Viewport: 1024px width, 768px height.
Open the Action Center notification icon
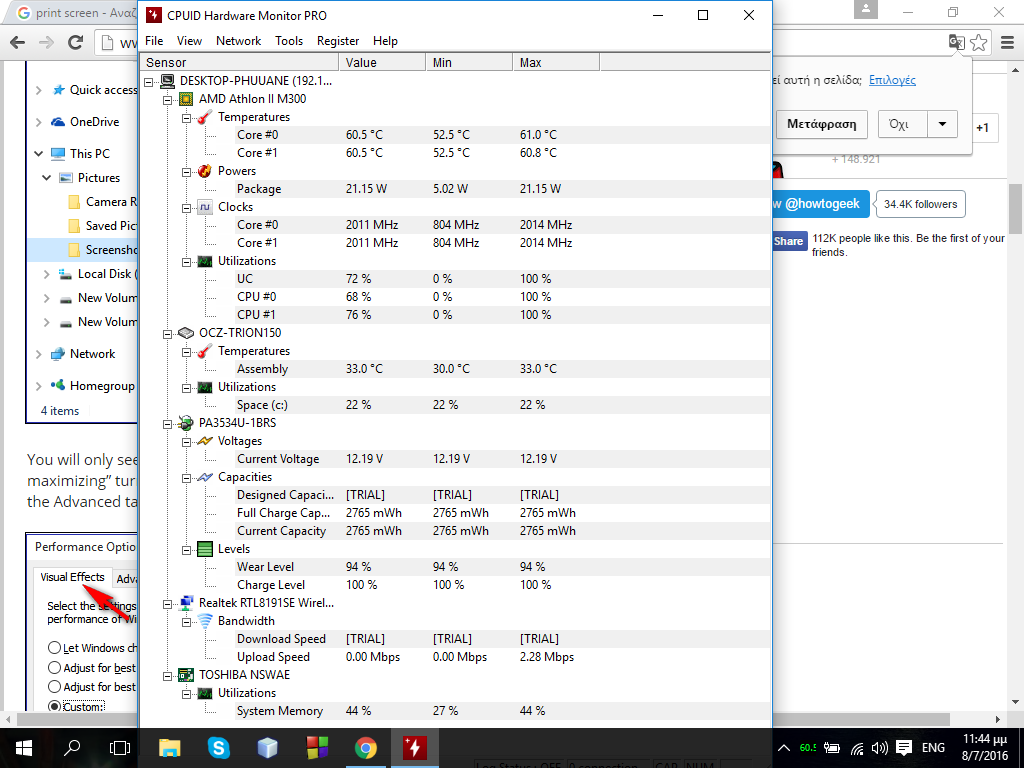(x=904, y=748)
